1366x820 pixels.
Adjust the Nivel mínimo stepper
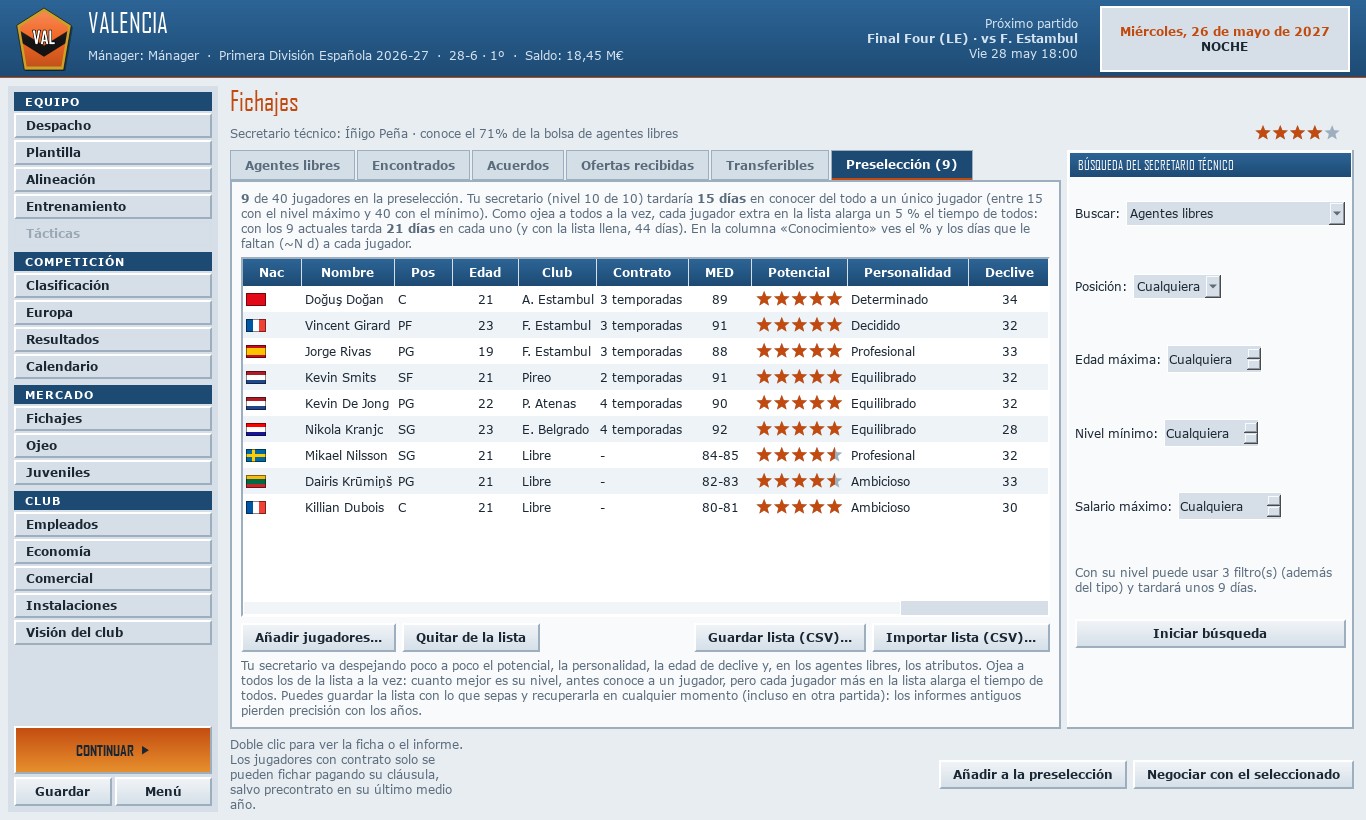(1250, 433)
